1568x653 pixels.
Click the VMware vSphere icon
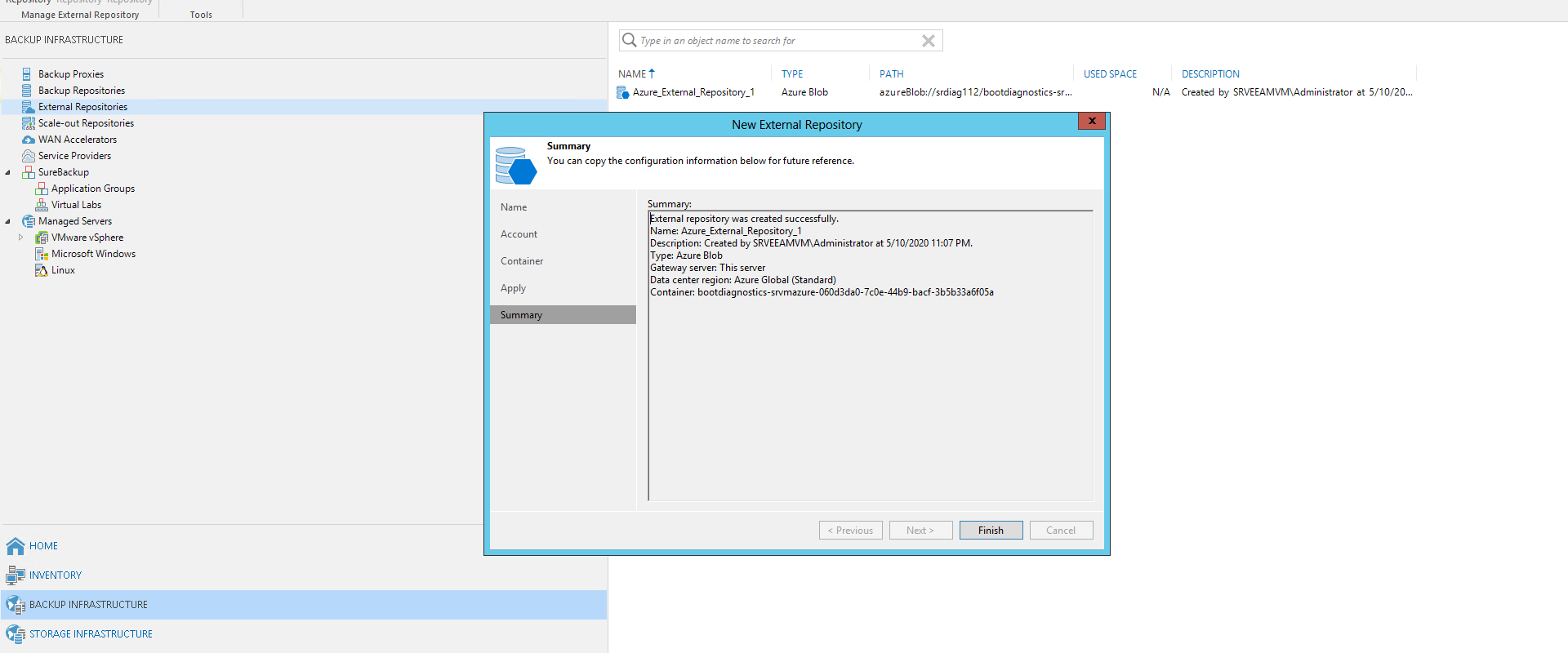[x=41, y=238]
